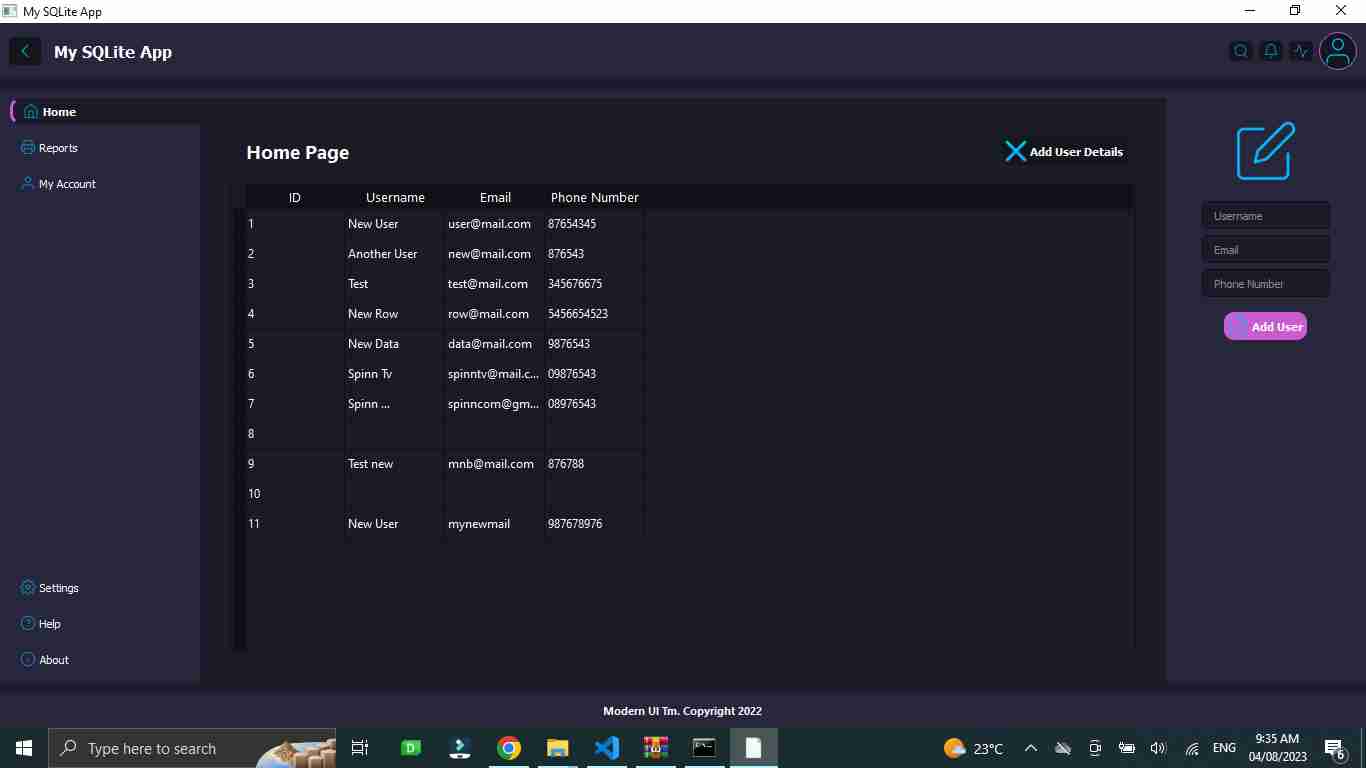Click the back arrow beside My SQLite App

(25, 51)
